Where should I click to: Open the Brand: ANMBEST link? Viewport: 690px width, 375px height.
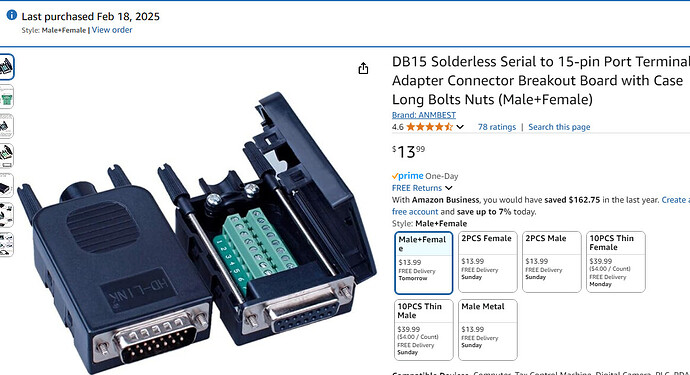click(x=424, y=115)
